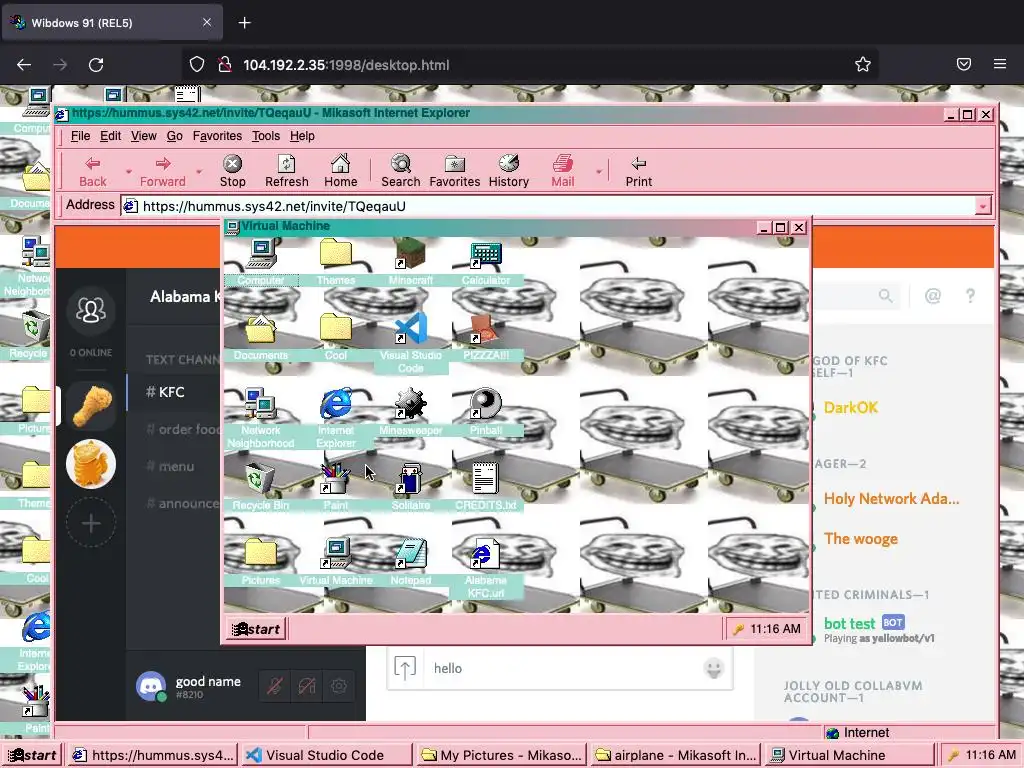Click the outer desktop Start button
1024x768 pixels.
(x=32, y=755)
